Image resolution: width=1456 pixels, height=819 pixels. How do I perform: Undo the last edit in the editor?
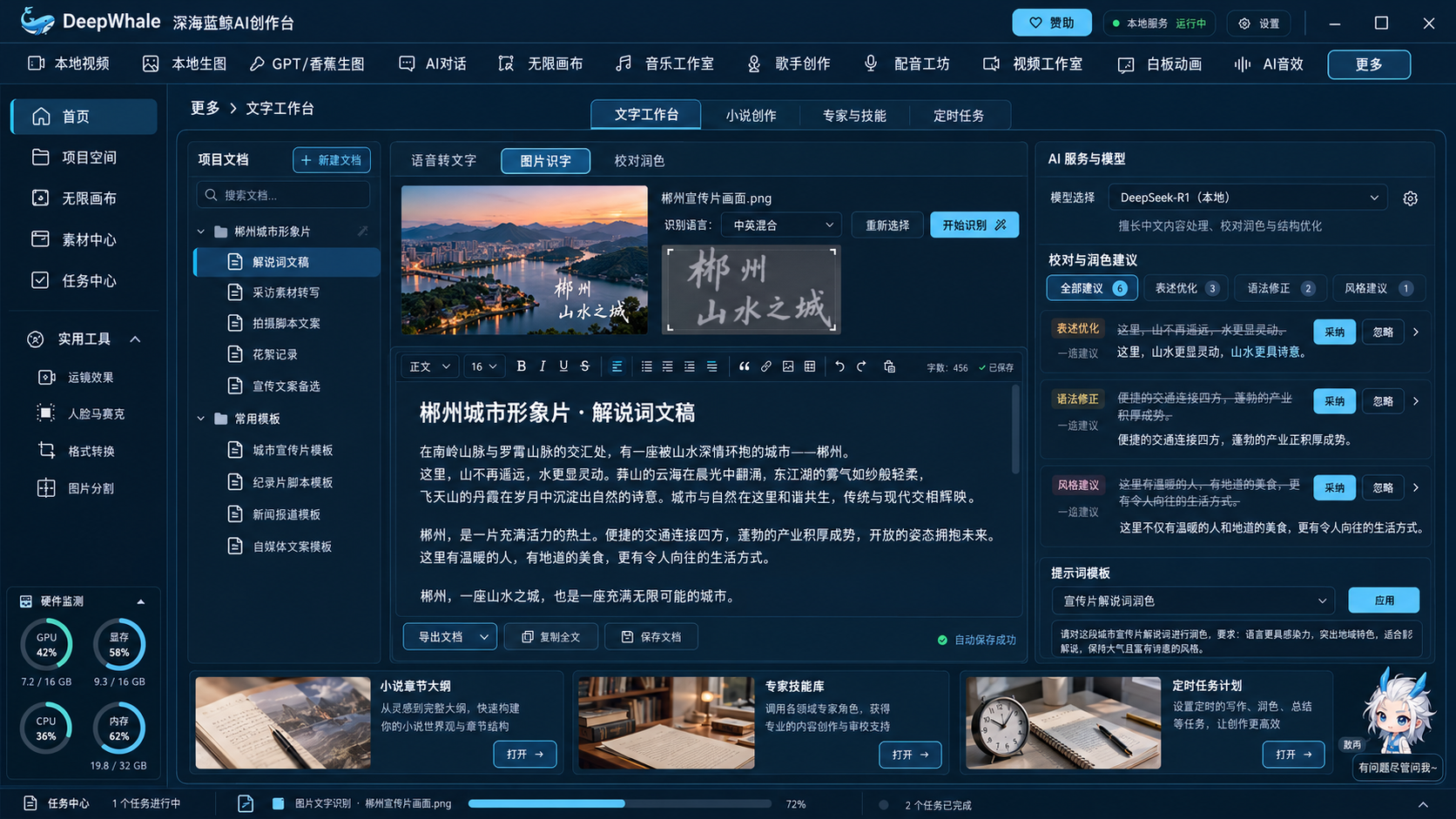[839, 366]
